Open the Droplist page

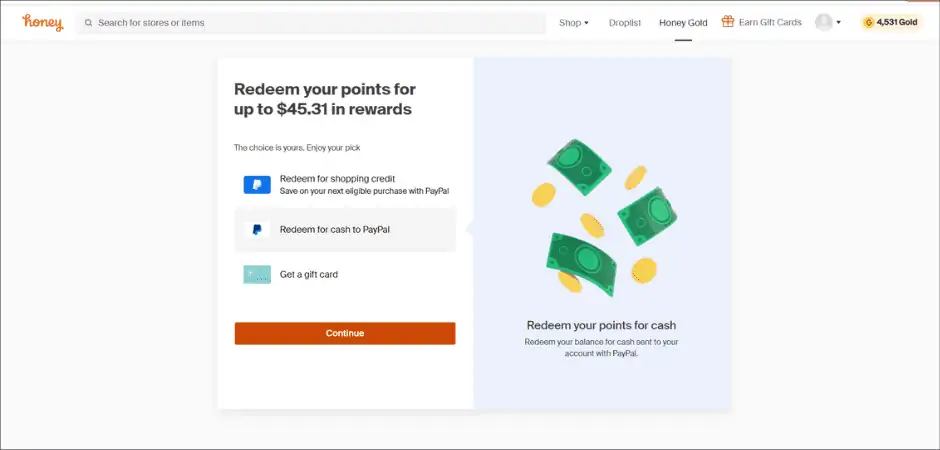click(625, 23)
